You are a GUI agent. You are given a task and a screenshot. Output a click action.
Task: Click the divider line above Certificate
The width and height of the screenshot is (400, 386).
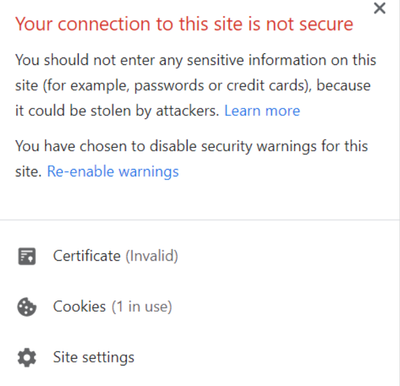tap(200, 220)
